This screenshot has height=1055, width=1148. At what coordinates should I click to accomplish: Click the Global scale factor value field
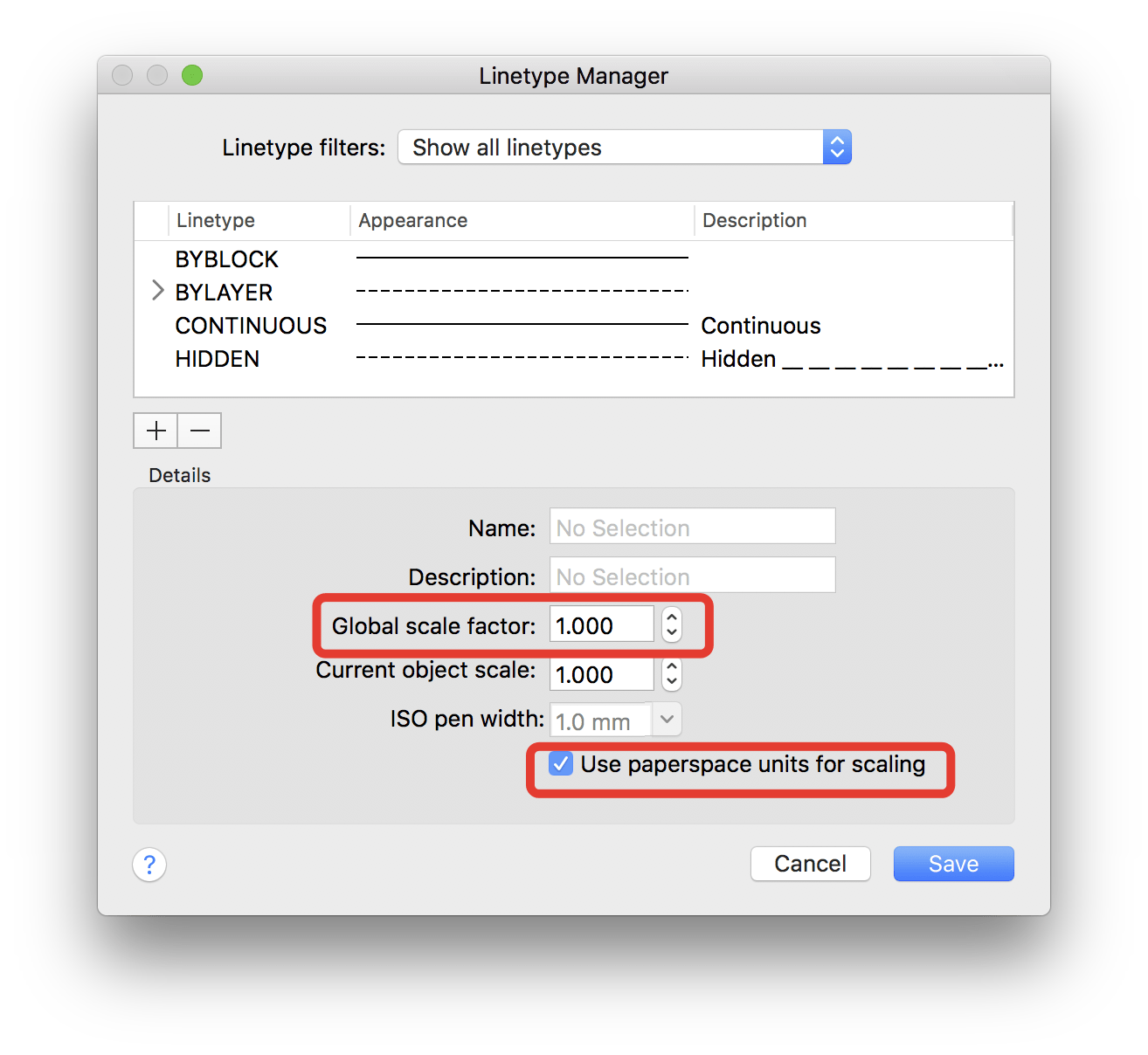coord(601,624)
